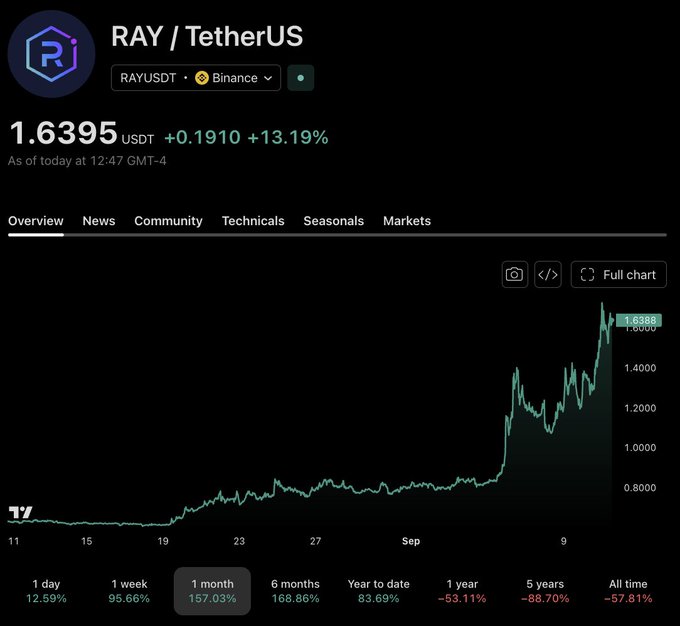Select the 1 year range
The width and height of the screenshot is (680, 626).
click(462, 591)
